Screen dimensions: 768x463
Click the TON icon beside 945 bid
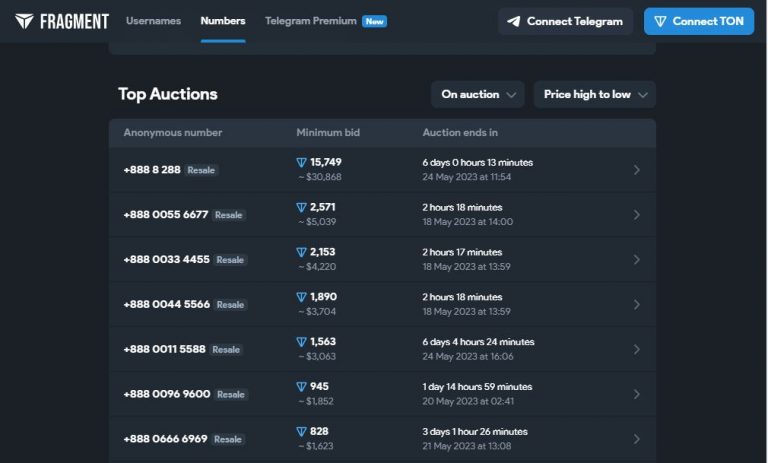click(x=301, y=387)
